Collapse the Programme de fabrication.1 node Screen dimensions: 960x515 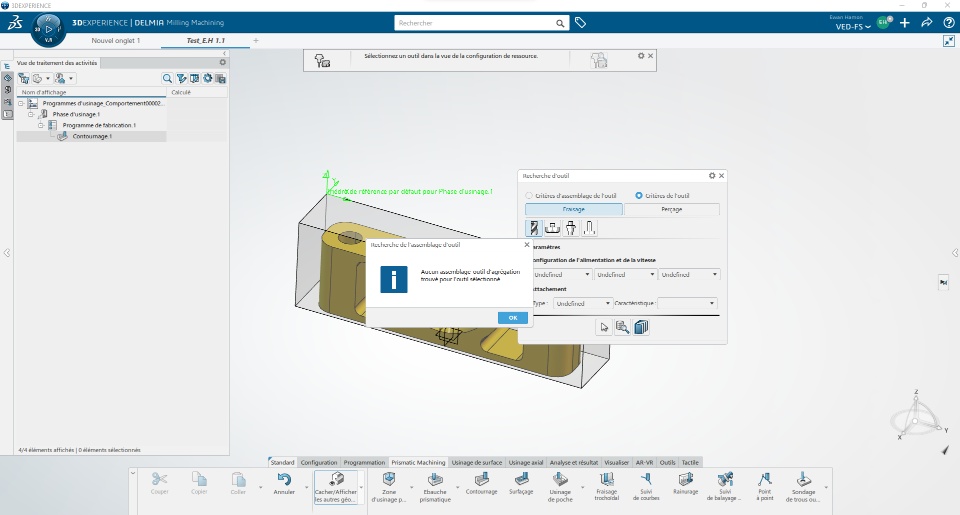pyautogui.click(x=40, y=125)
